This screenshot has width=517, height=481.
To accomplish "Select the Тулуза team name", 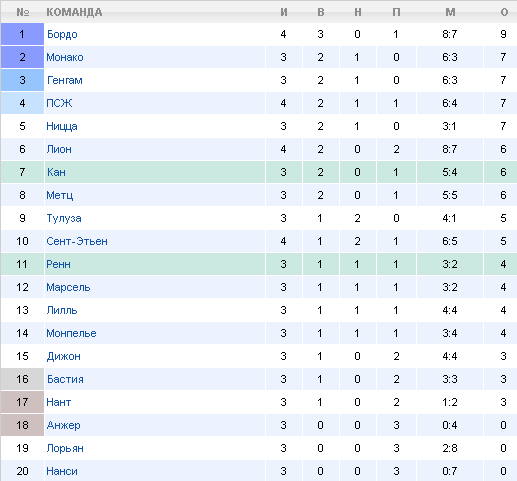I will 64,218.
